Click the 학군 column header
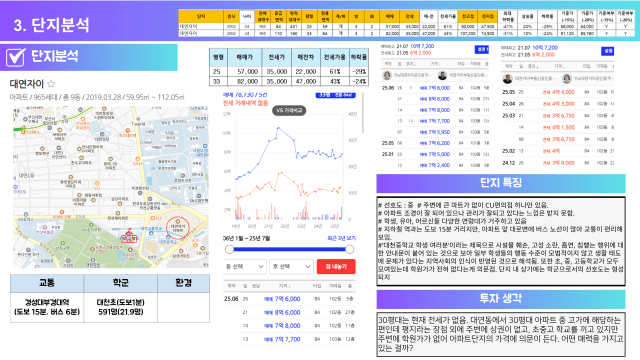Screen dimensions: 640x360 coord(120,283)
